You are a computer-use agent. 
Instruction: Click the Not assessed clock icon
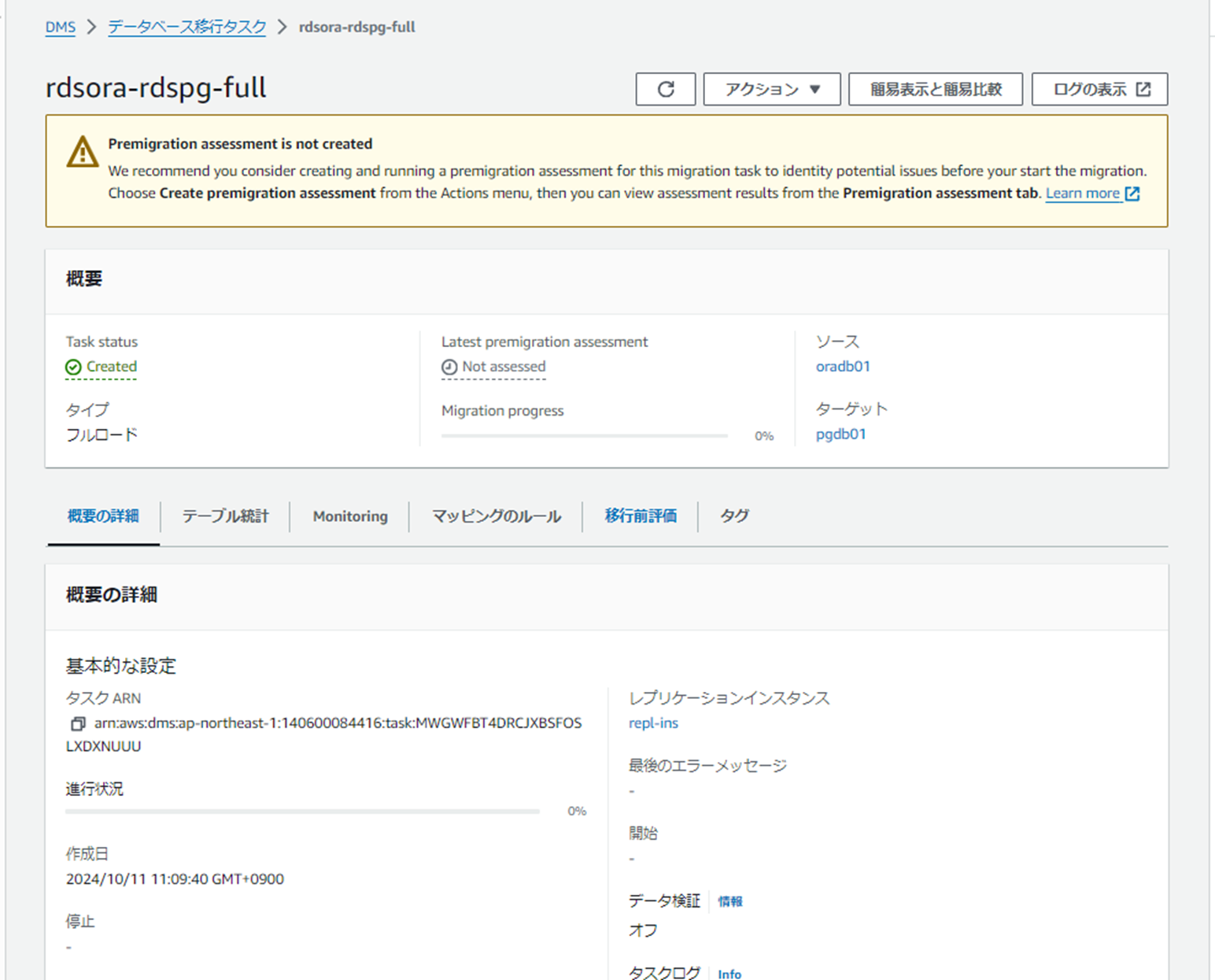(x=449, y=367)
